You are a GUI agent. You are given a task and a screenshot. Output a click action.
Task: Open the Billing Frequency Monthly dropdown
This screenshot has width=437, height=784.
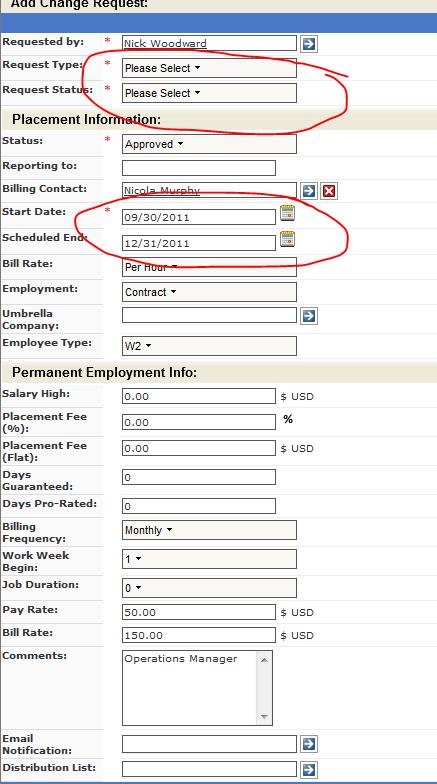point(209,530)
